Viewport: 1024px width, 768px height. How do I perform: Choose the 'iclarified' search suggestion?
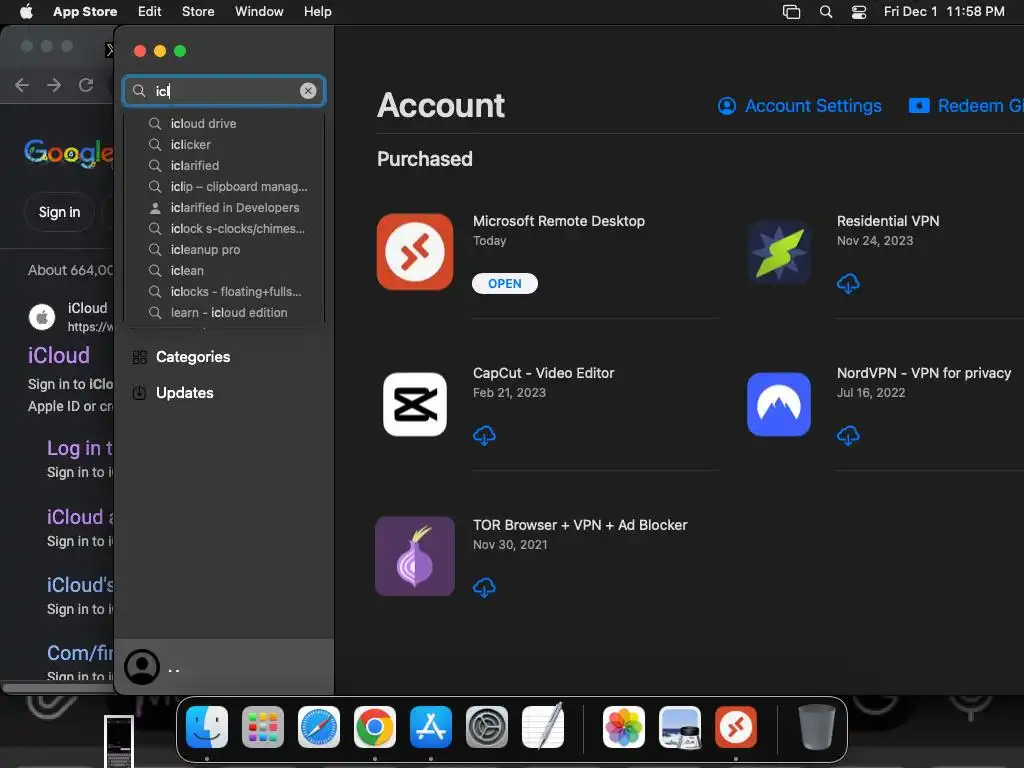click(x=224, y=165)
